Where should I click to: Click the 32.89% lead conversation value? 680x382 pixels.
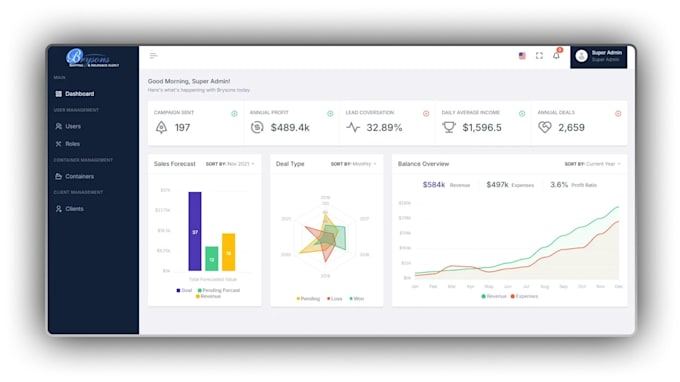tap(384, 127)
